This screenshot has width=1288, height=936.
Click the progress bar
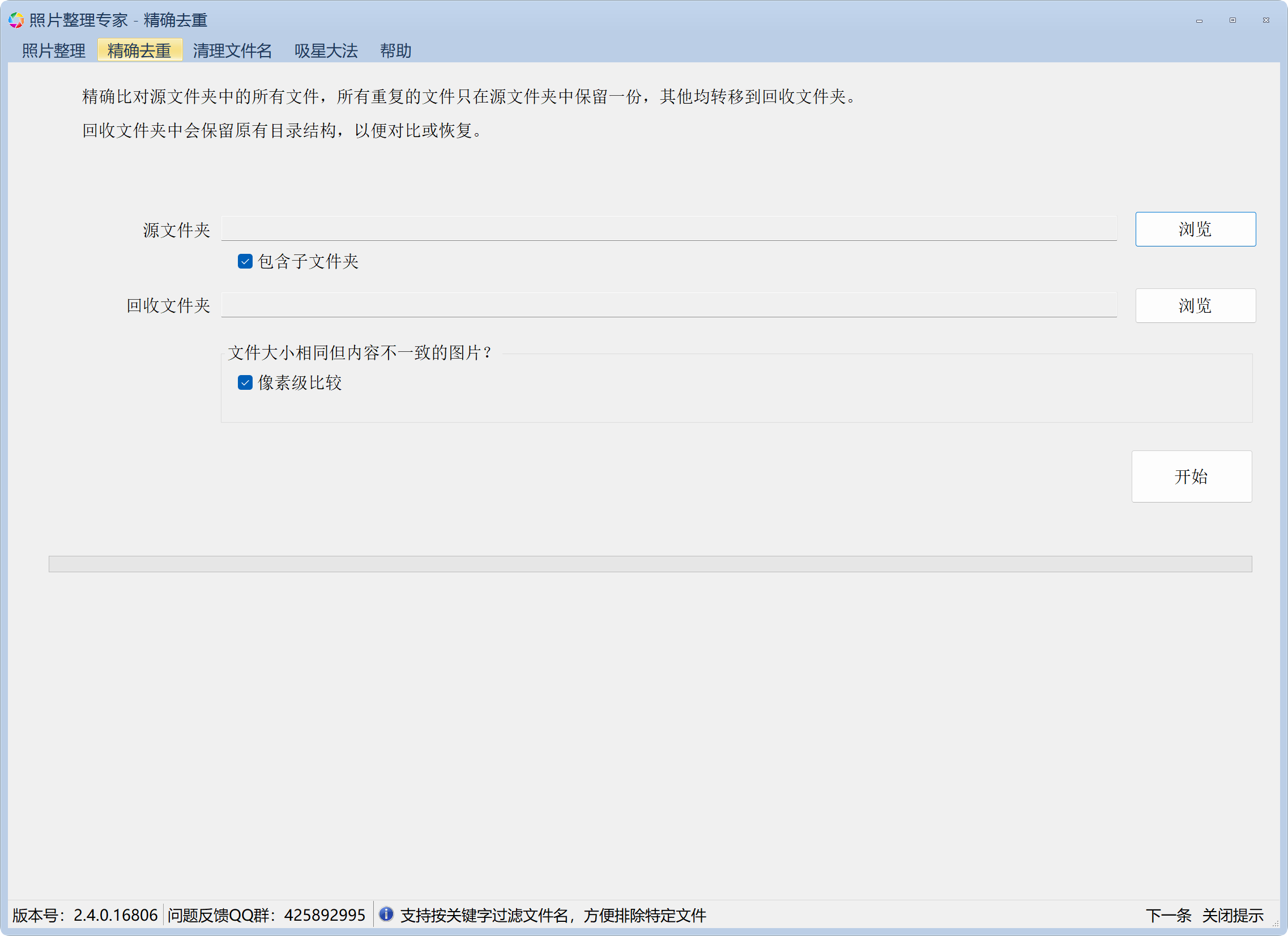650,563
